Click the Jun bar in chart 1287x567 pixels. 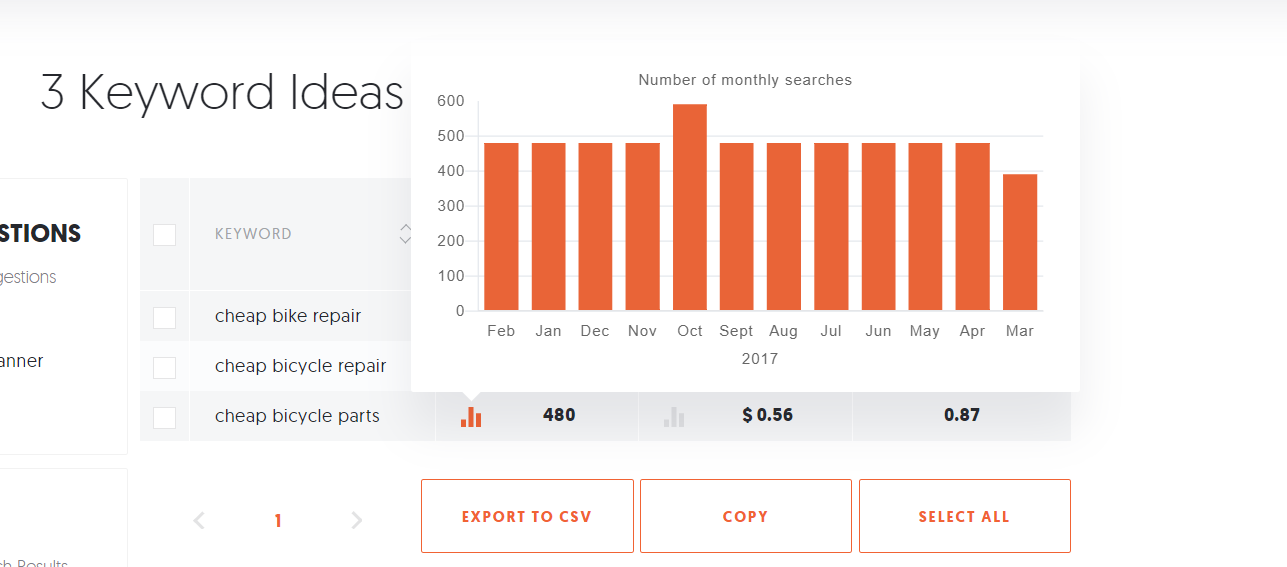coord(878,227)
